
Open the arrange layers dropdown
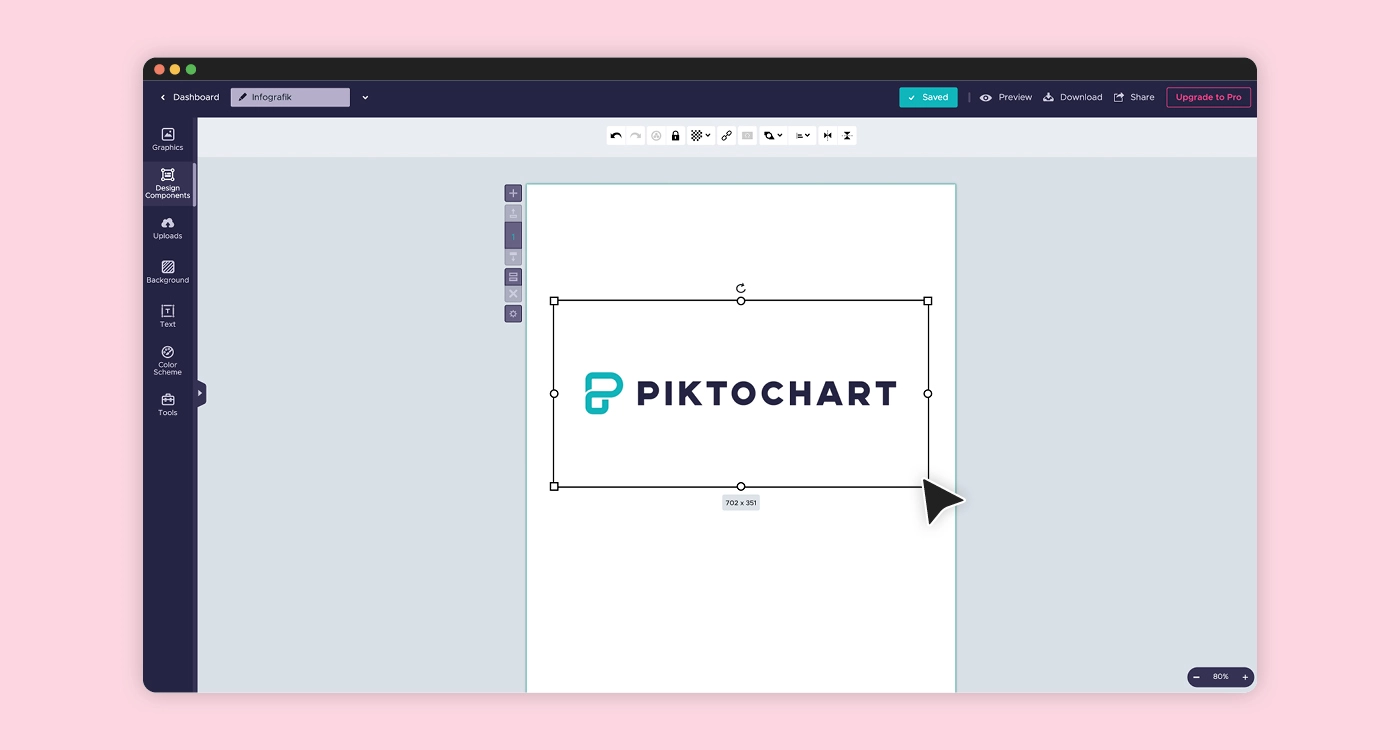point(773,136)
